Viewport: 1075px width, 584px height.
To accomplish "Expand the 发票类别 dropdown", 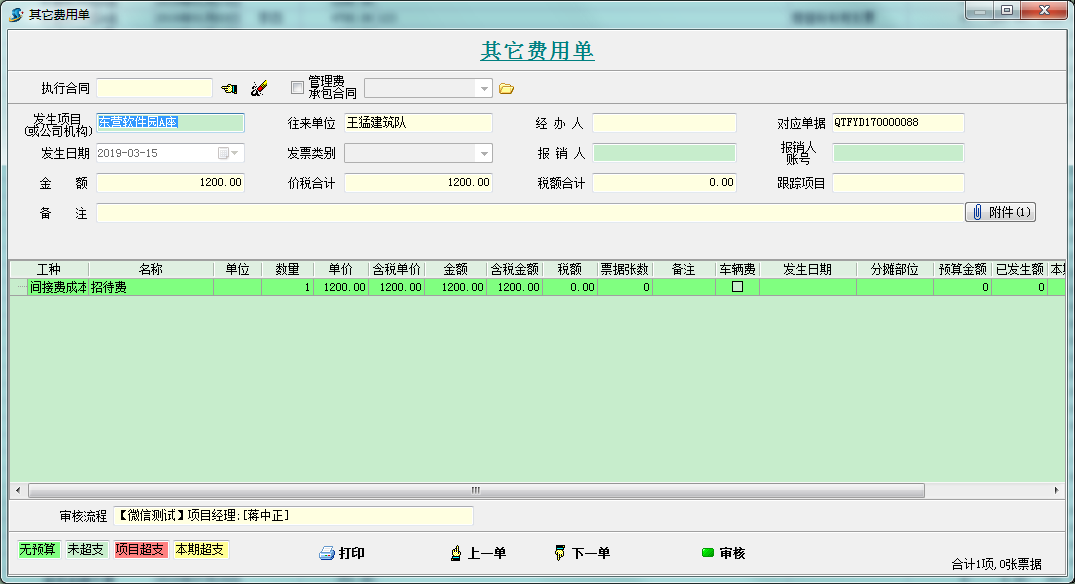I will (484, 154).
